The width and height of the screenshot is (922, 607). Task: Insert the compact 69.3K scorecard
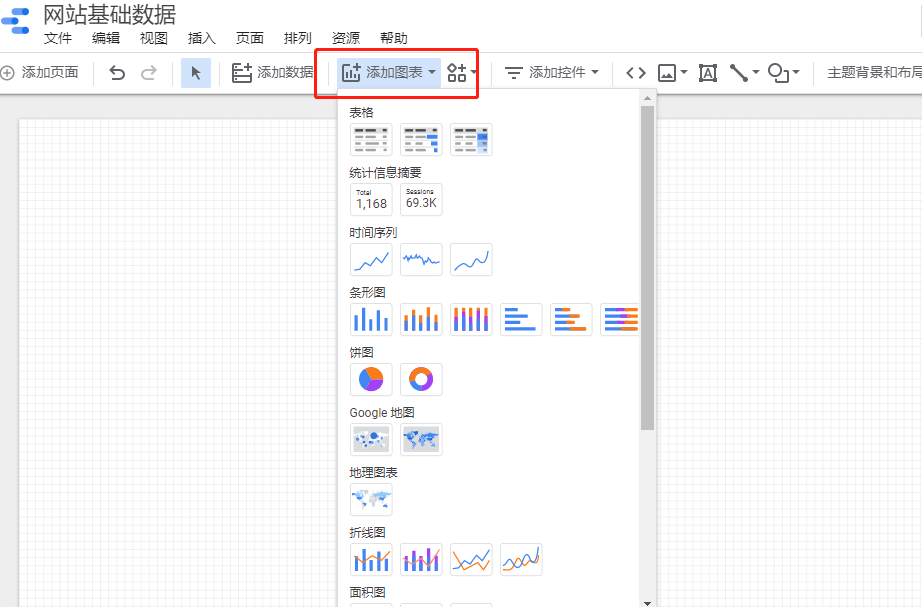click(x=421, y=199)
